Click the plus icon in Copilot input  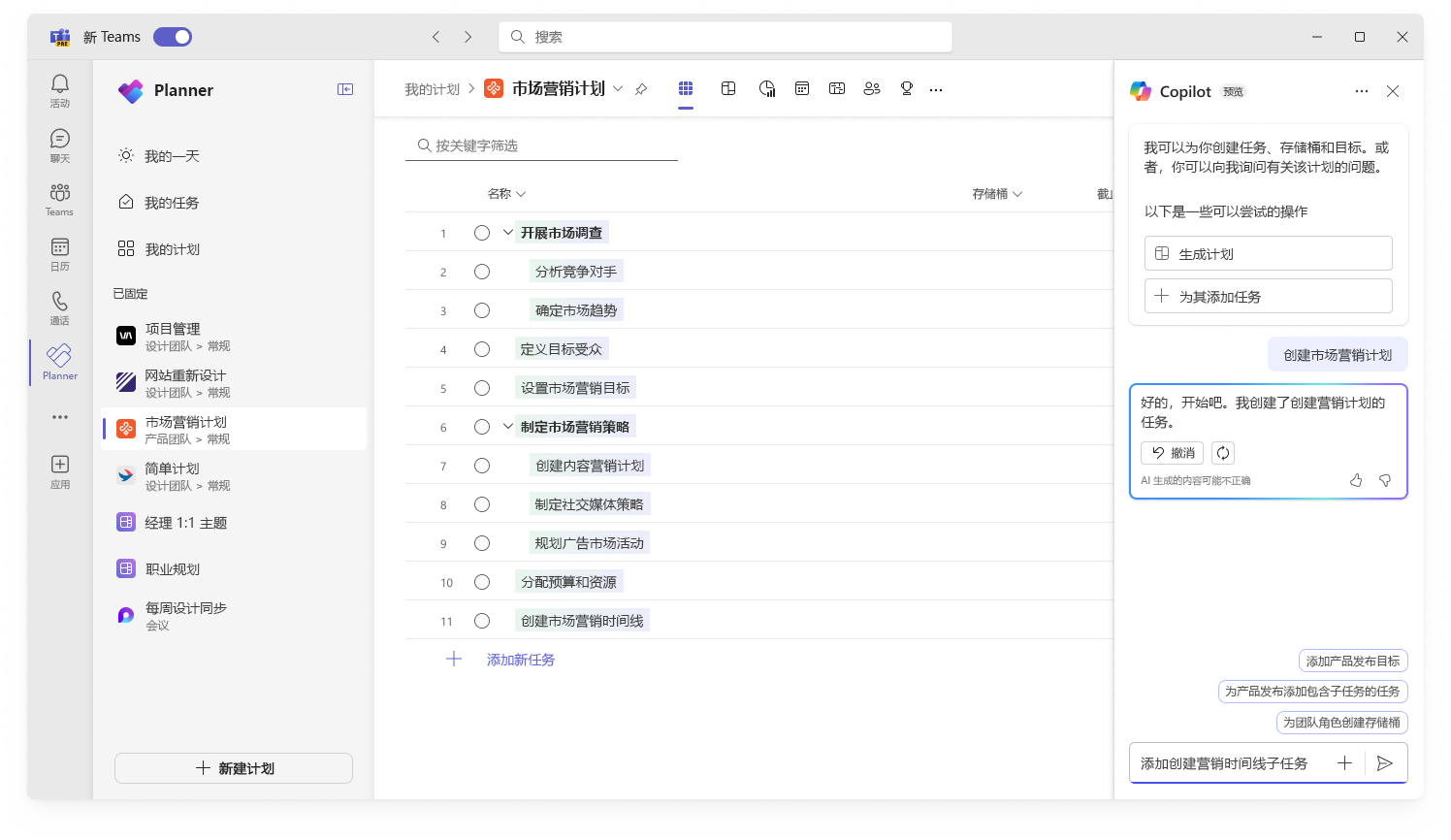point(1344,763)
